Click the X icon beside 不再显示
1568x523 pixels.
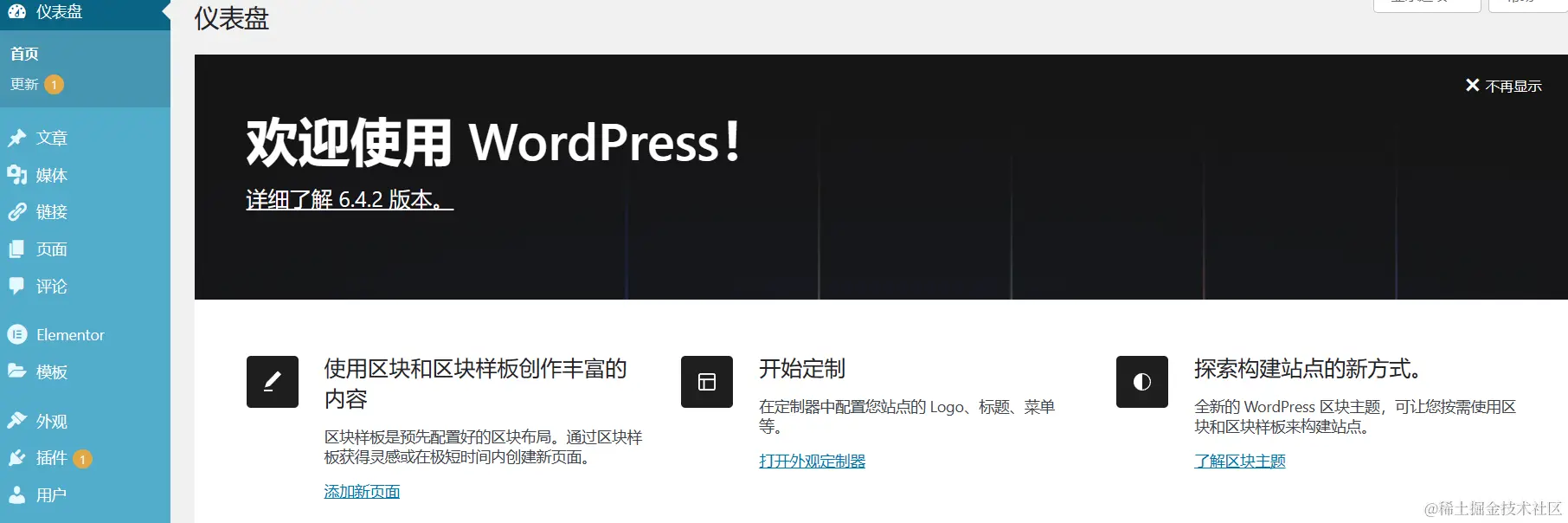pos(1472,85)
